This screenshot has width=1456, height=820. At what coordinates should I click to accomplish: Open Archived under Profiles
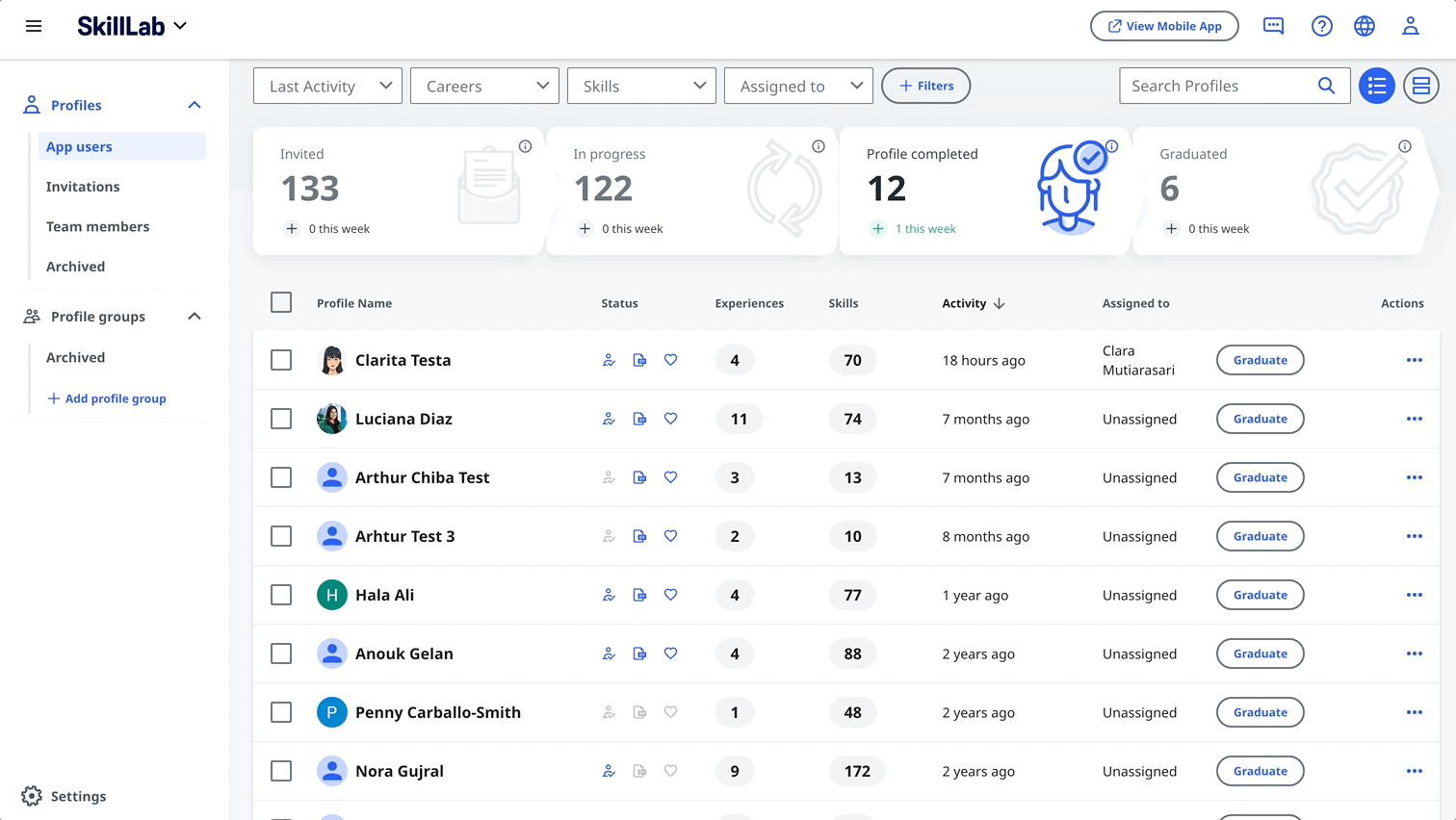tap(76, 267)
